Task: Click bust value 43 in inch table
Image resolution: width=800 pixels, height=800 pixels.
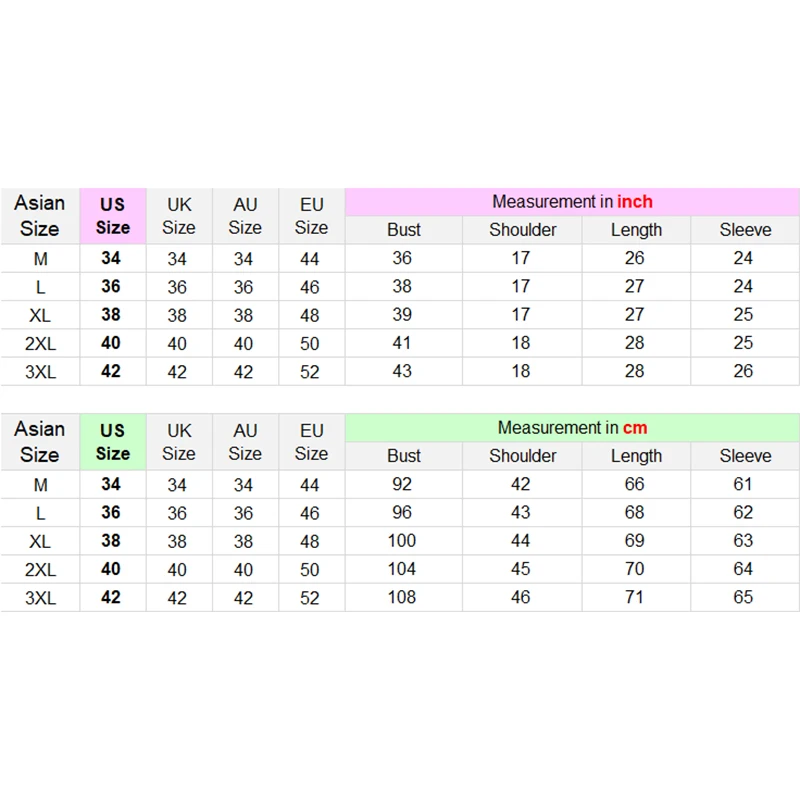Action: [402, 371]
